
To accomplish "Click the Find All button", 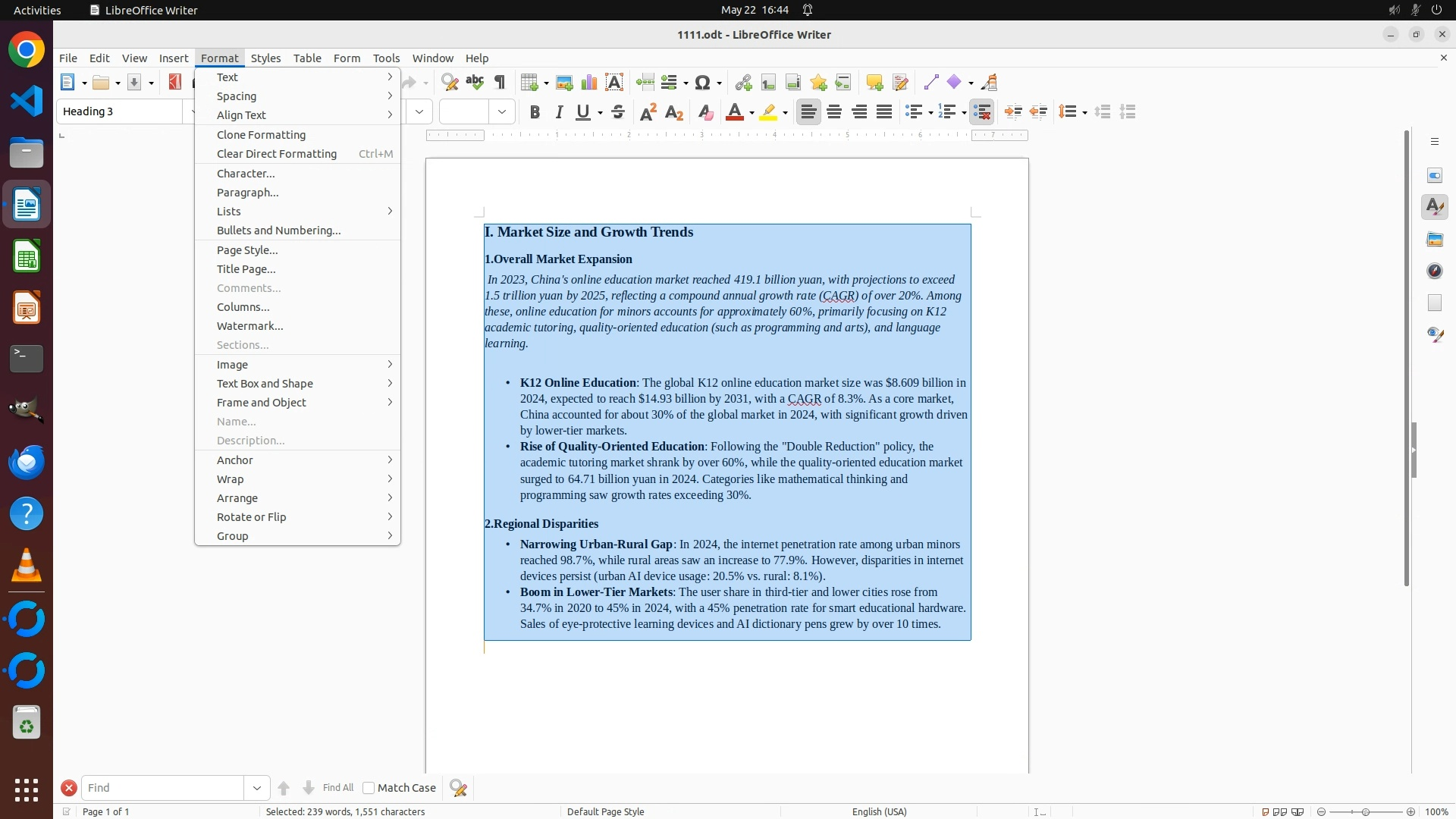I will (337, 788).
